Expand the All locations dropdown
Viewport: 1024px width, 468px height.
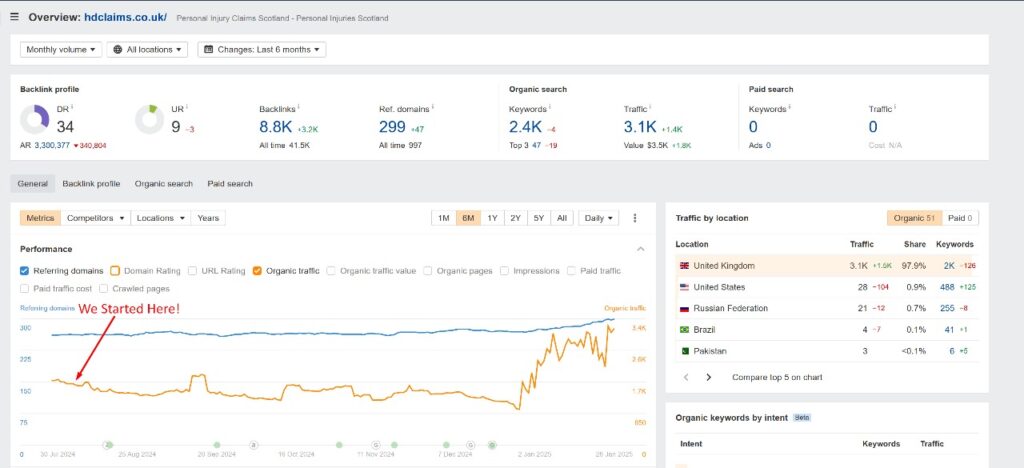147,49
